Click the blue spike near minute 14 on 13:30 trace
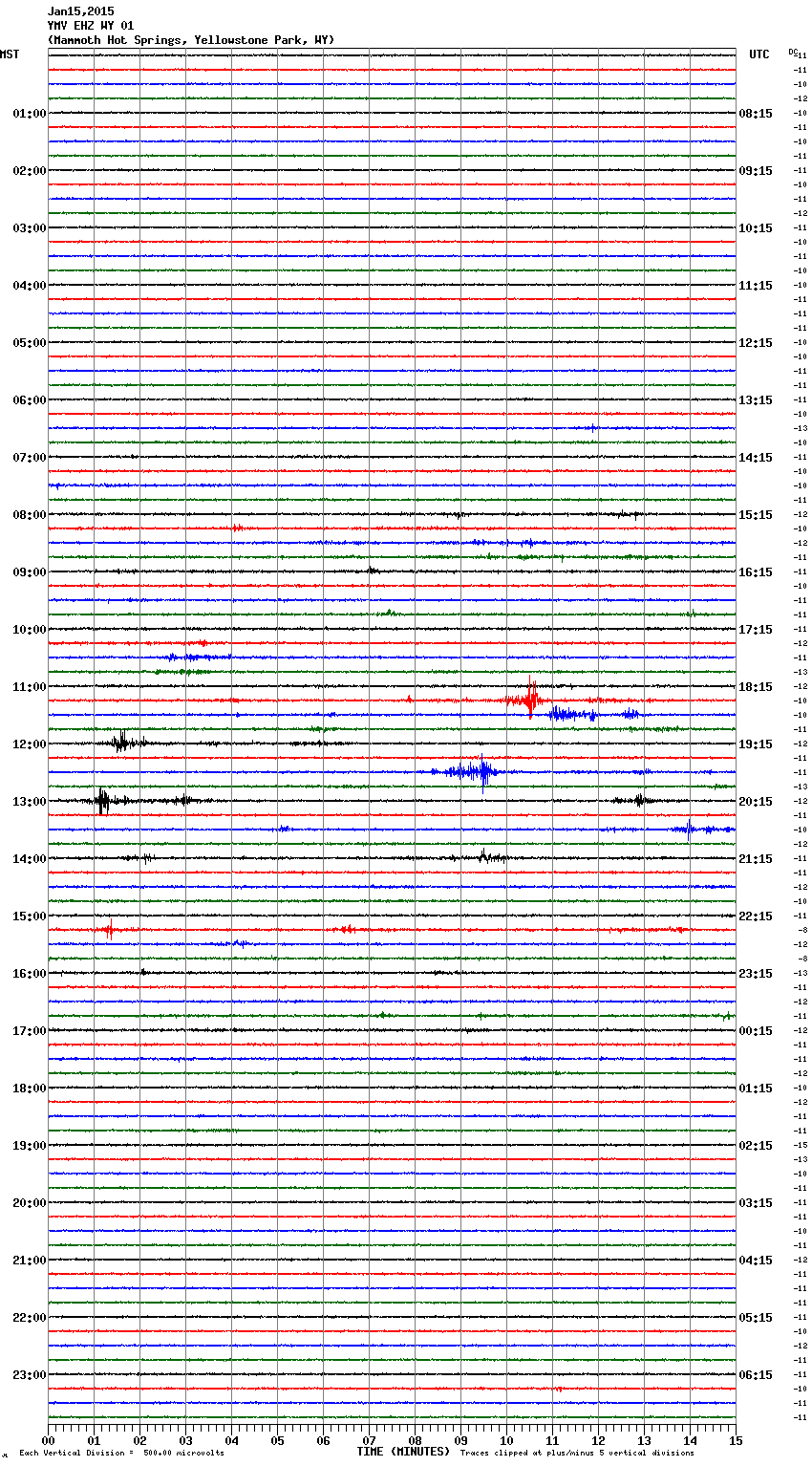Screen dimensions: 812x1466 point(690,828)
